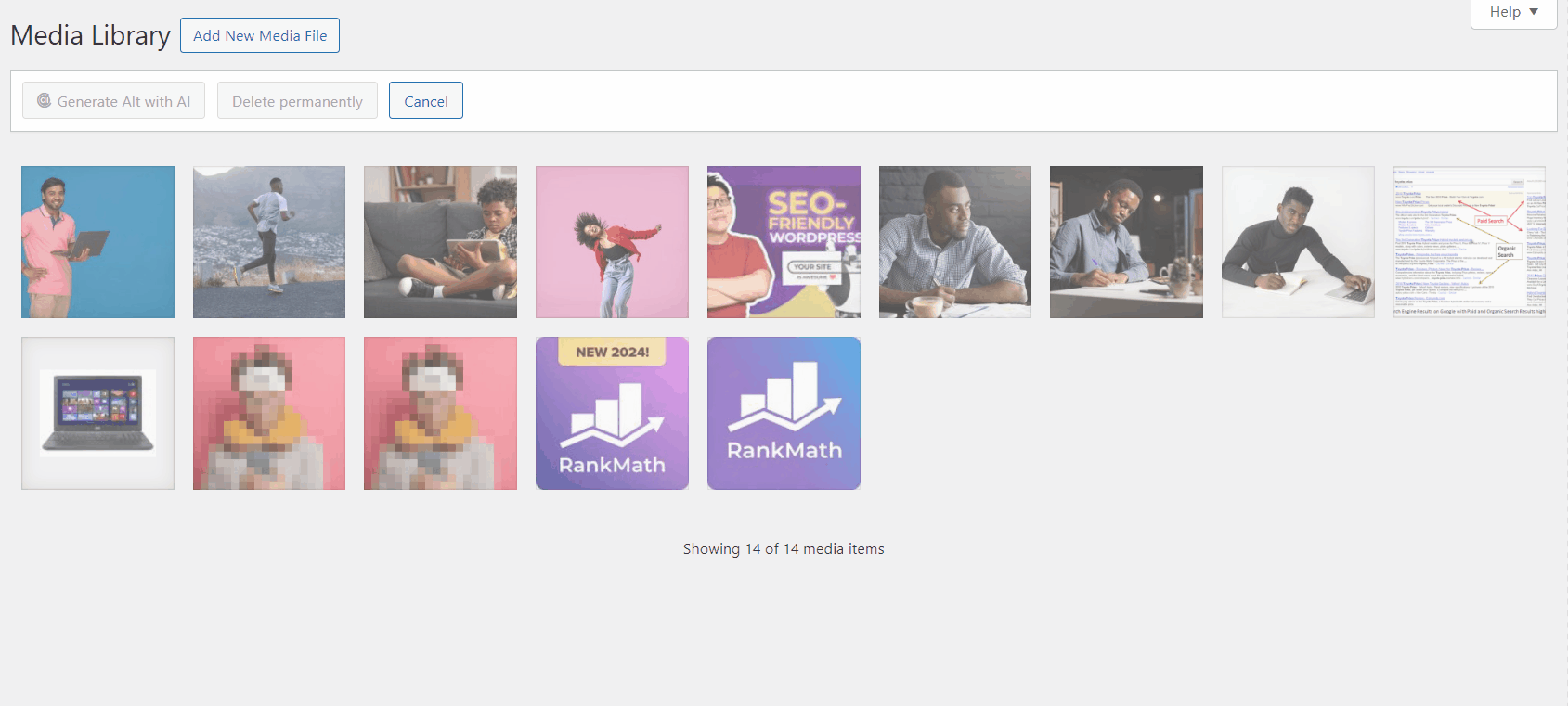
Task: Select the running man on road thumbnail
Action: 269,242
